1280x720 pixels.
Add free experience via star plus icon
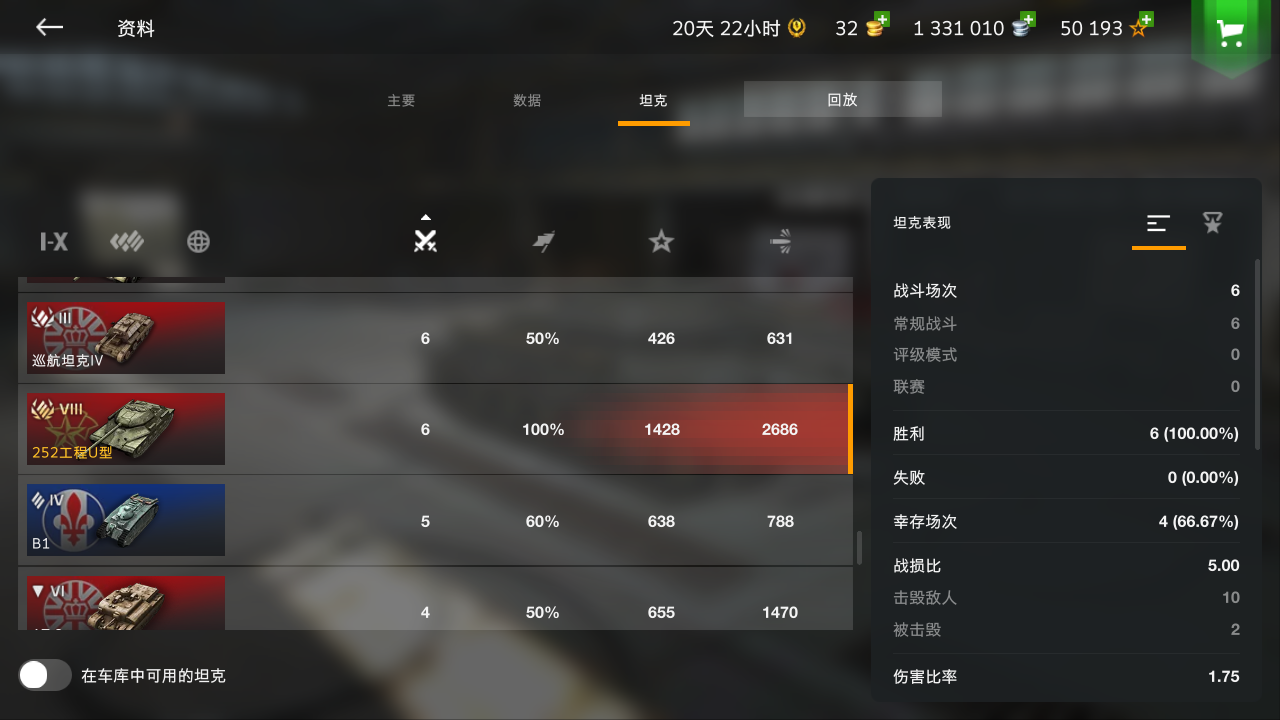point(1141,26)
